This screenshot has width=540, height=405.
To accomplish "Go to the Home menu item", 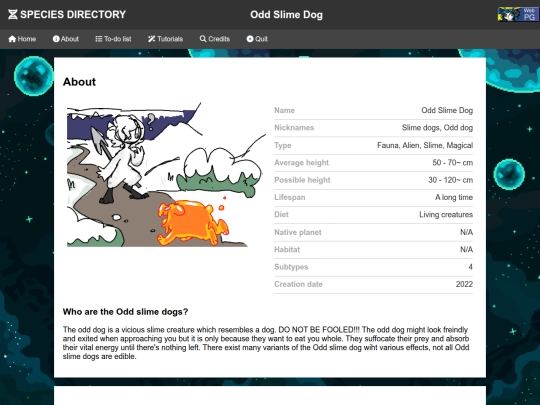I will 22,39.
